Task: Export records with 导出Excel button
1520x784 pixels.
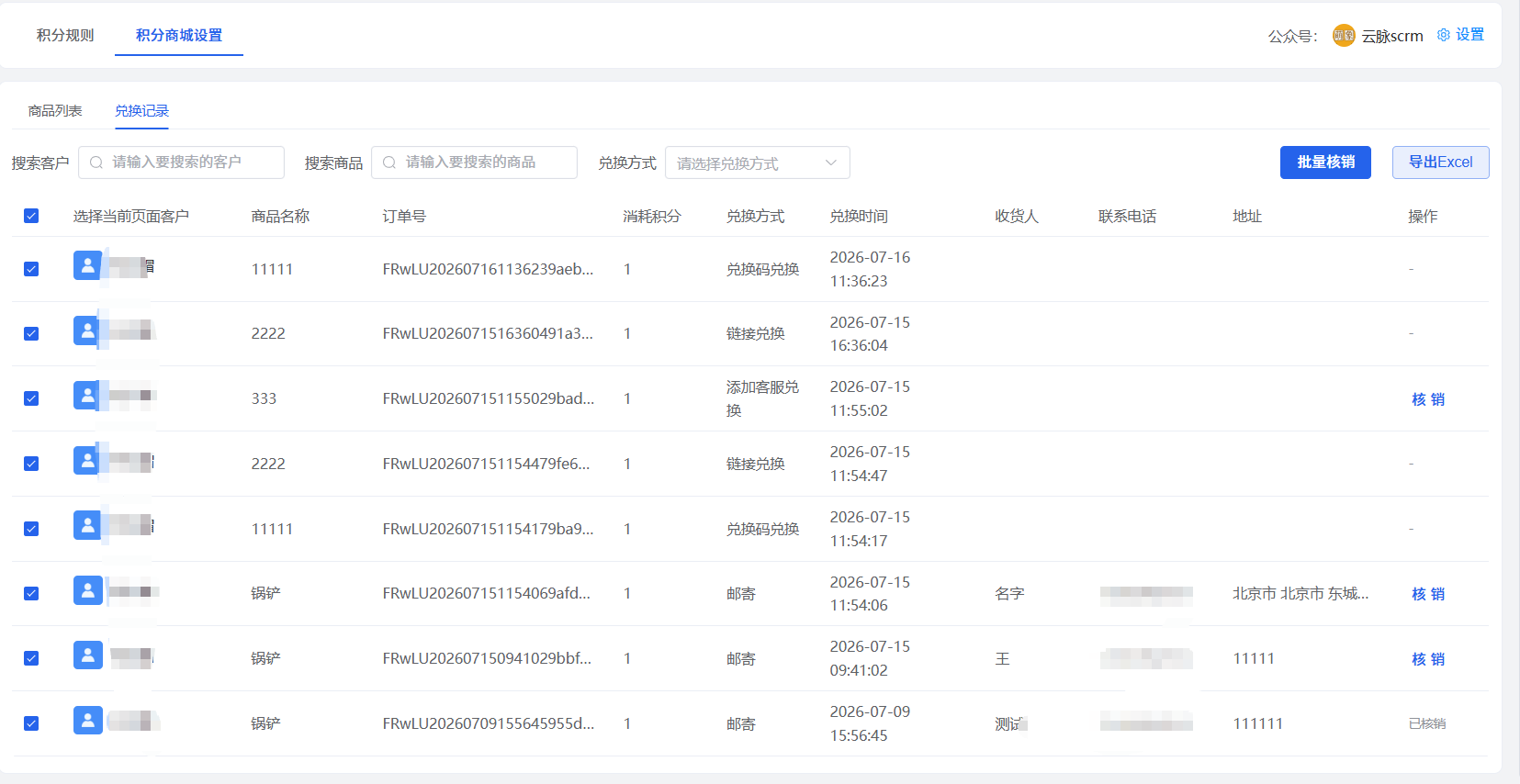Action: coord(1440,162)
